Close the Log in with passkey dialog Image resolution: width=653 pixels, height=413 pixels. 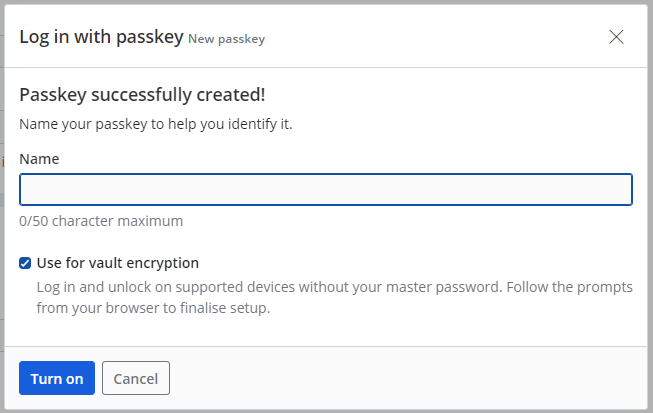(616, 37)
